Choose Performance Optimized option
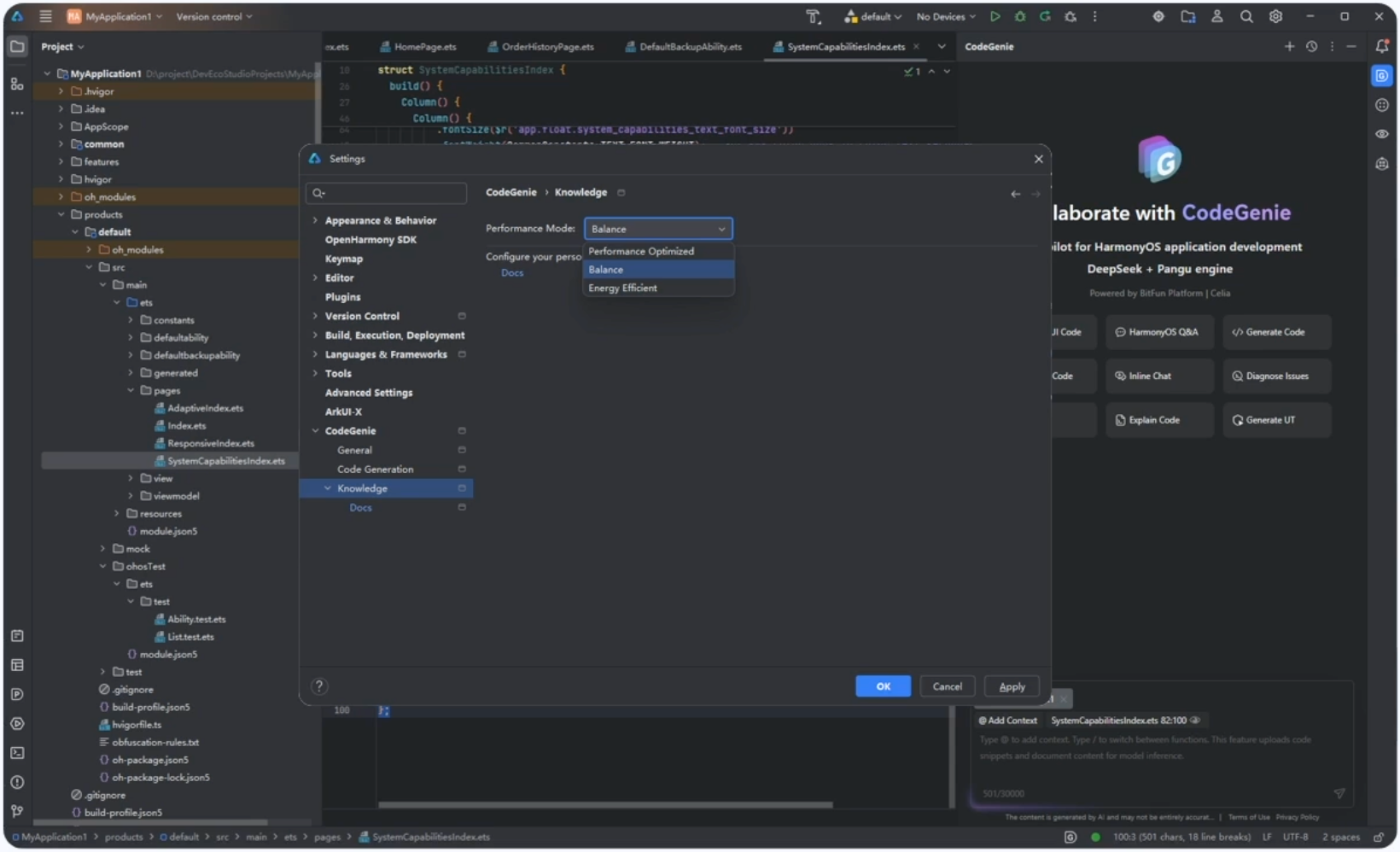Viewport: 1400px width, 852px height. (657, 251)
